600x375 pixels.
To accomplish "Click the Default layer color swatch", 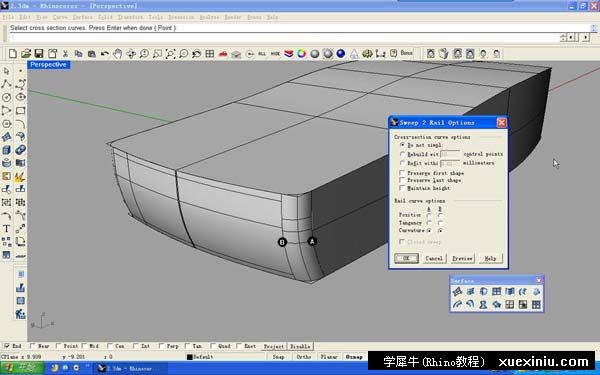I will (189, 357).
